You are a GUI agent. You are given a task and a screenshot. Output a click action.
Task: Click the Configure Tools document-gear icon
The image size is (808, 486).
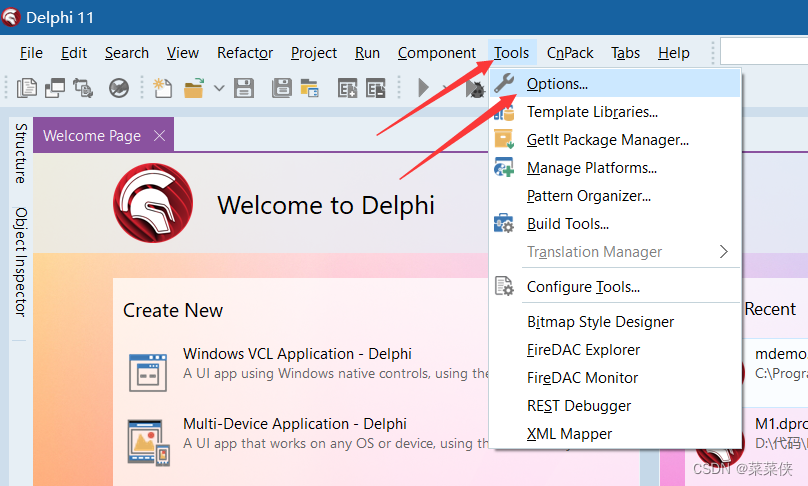504,286
